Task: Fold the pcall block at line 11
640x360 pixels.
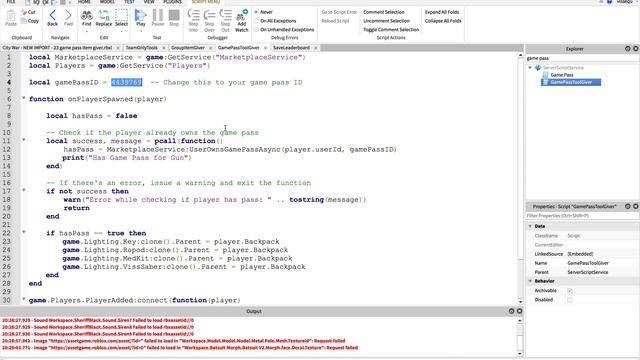Action: point(24,140)
